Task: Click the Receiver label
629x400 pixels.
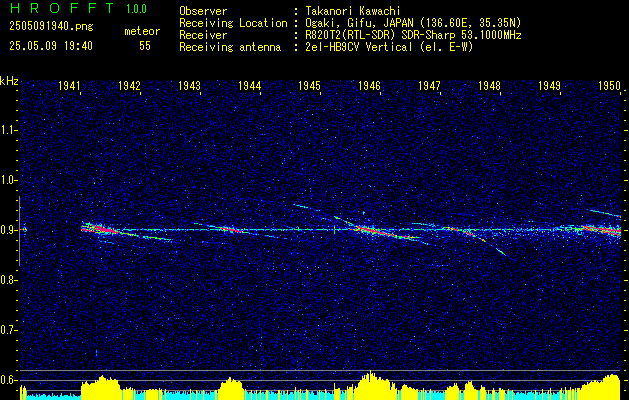Action: [203, 35]
